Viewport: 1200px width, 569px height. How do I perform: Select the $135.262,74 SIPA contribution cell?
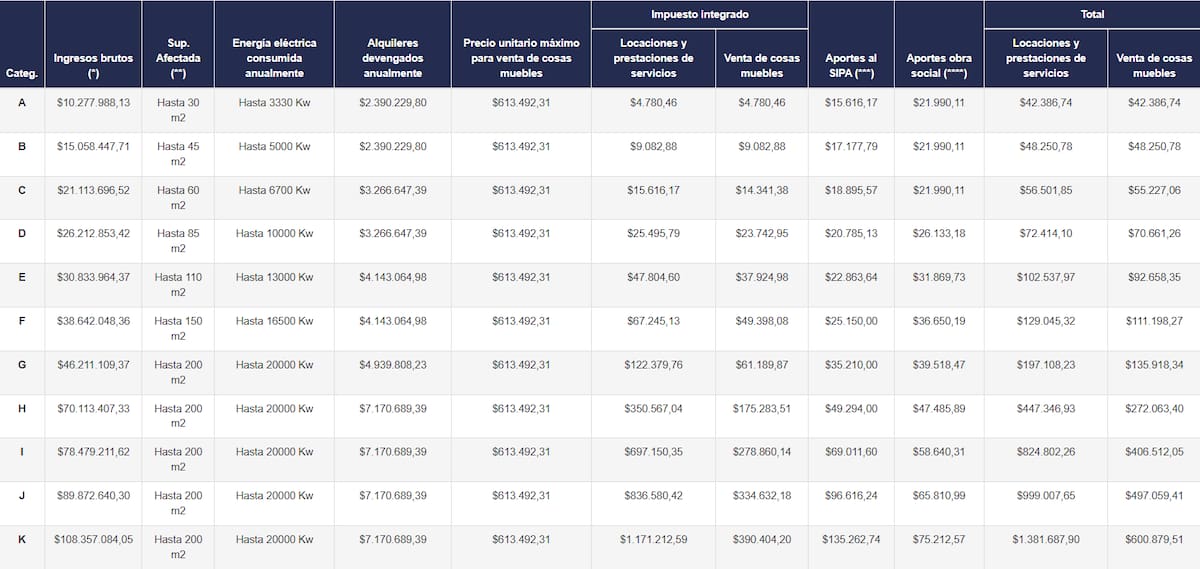pos(851,540)
